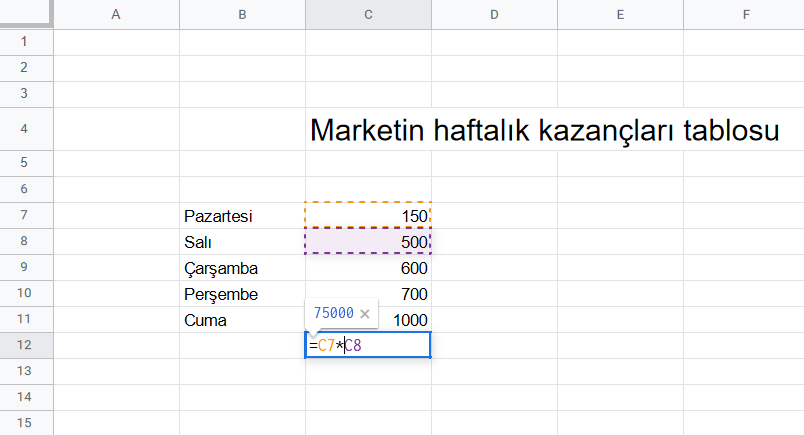The height and width of the screenshot is (435, 804).
Task: Select column E header
Action: click(x=620, y=14)
